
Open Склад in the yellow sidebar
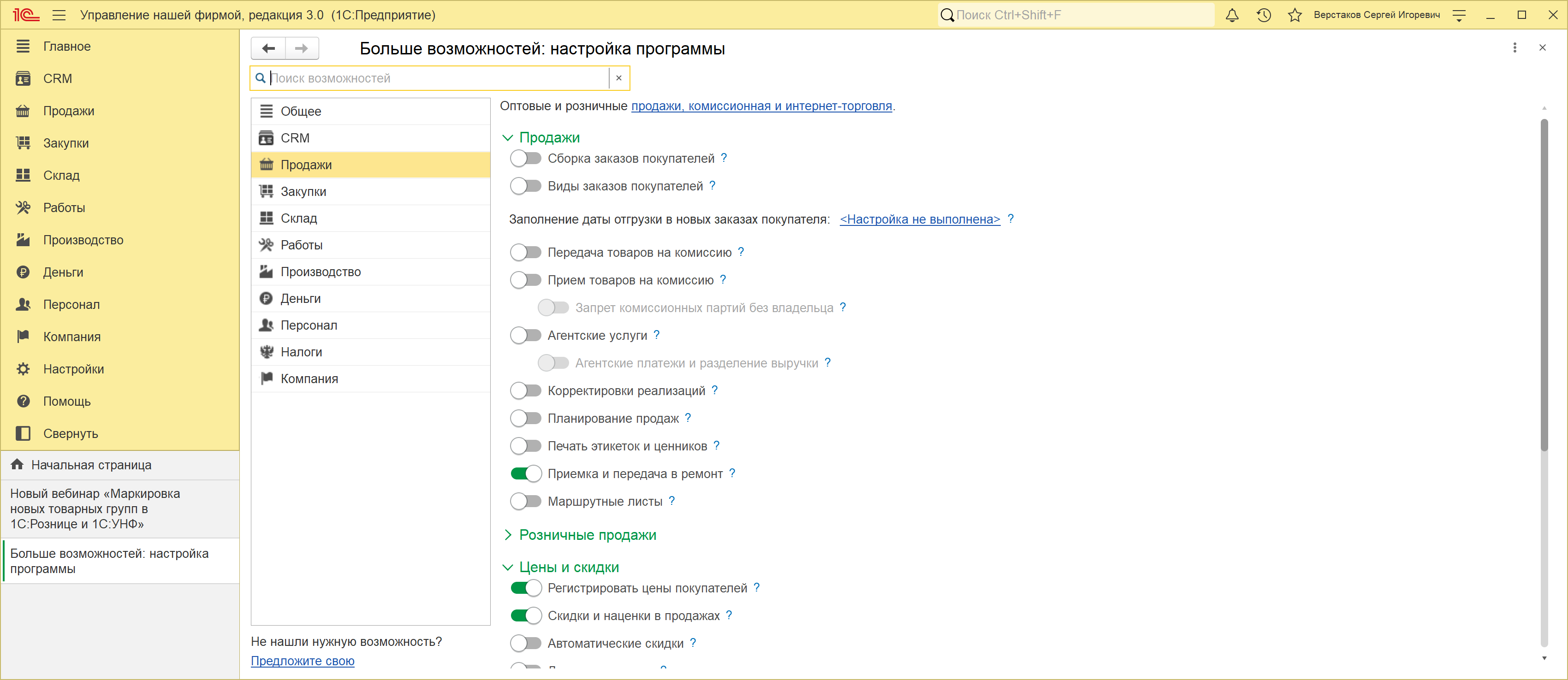click(119, 175)
